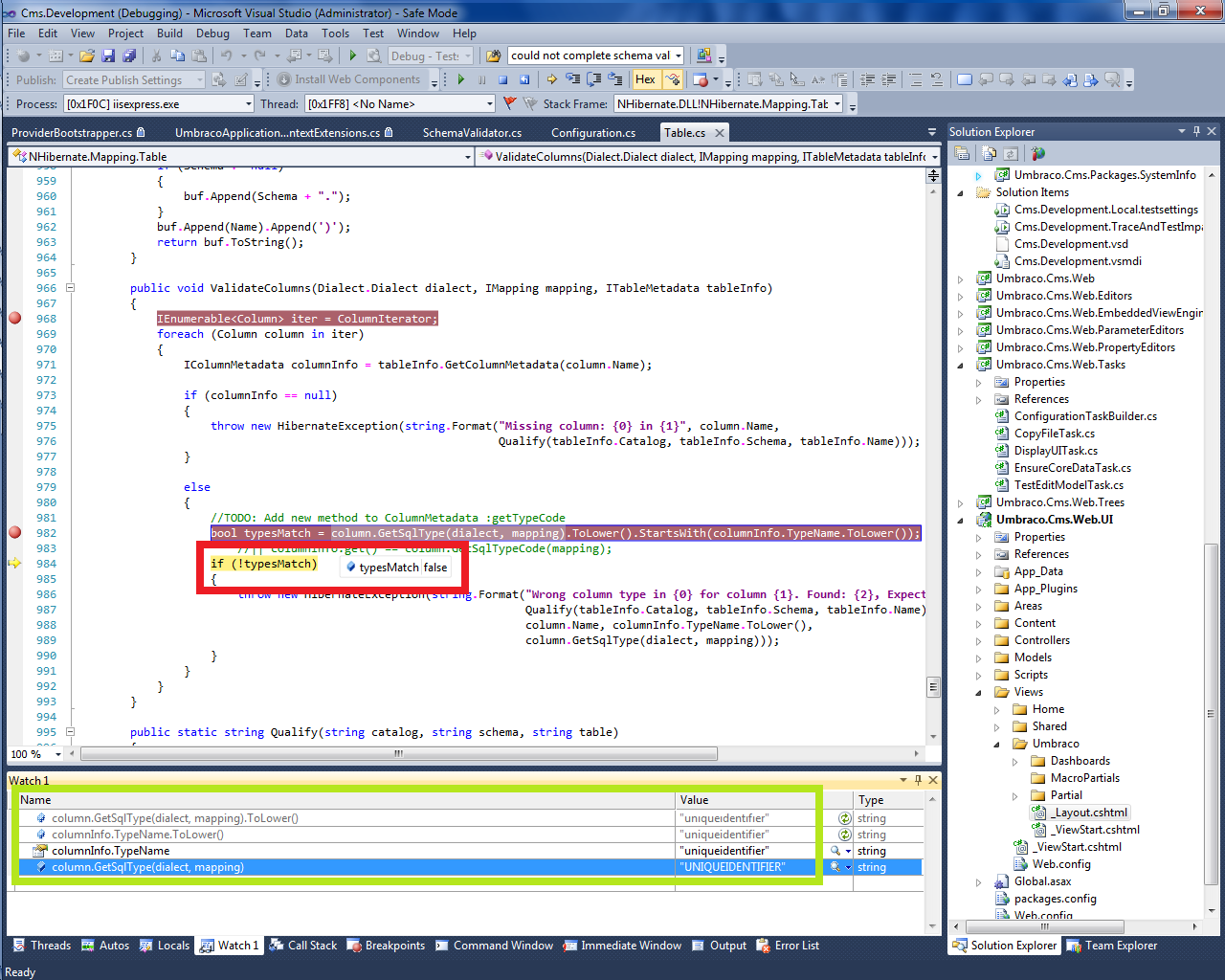
Task: Step into code with the Step Into icon
Action: (x=573, y=79)
